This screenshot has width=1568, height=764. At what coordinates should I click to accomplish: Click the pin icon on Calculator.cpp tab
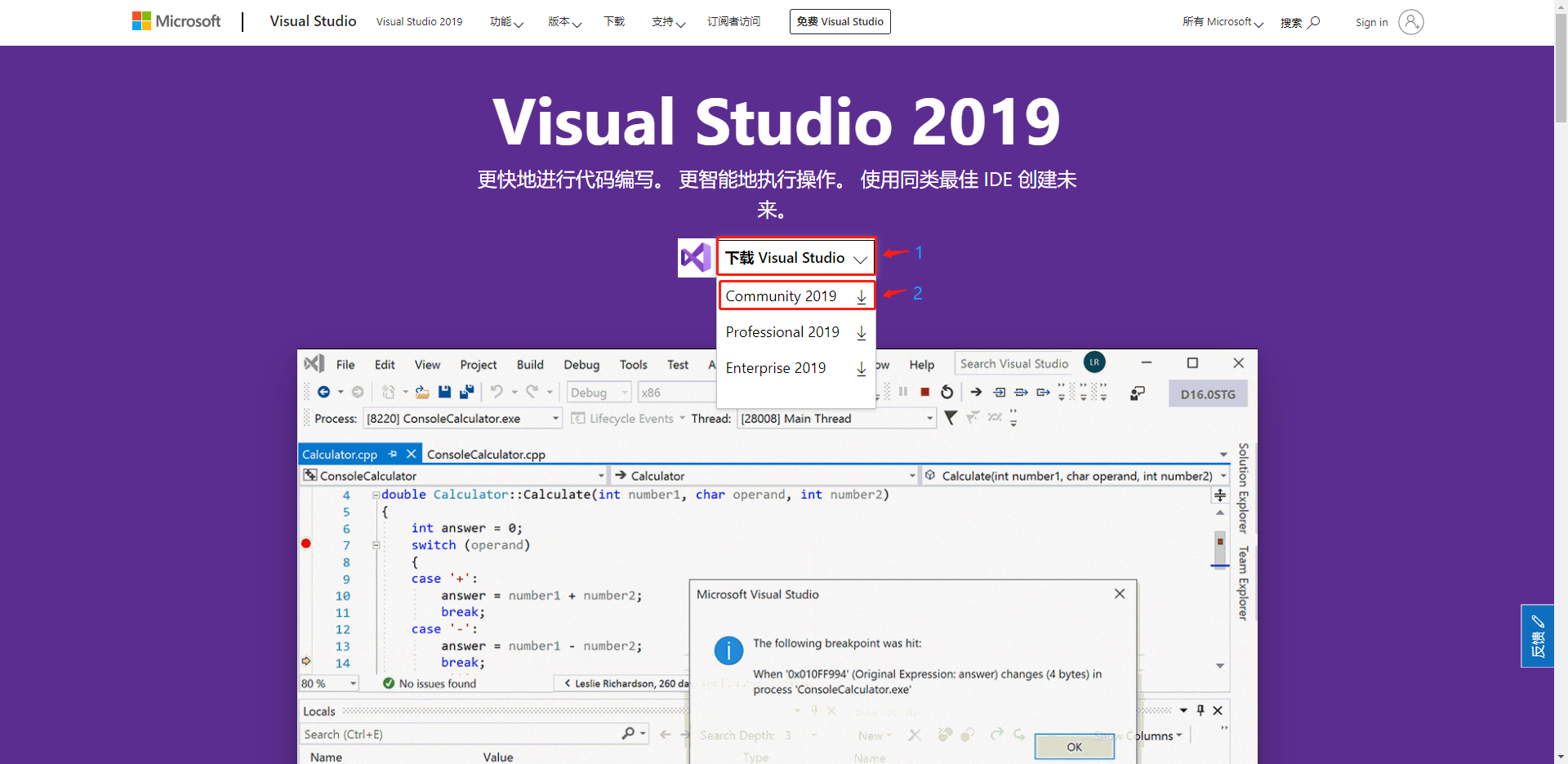pos(393,454)
